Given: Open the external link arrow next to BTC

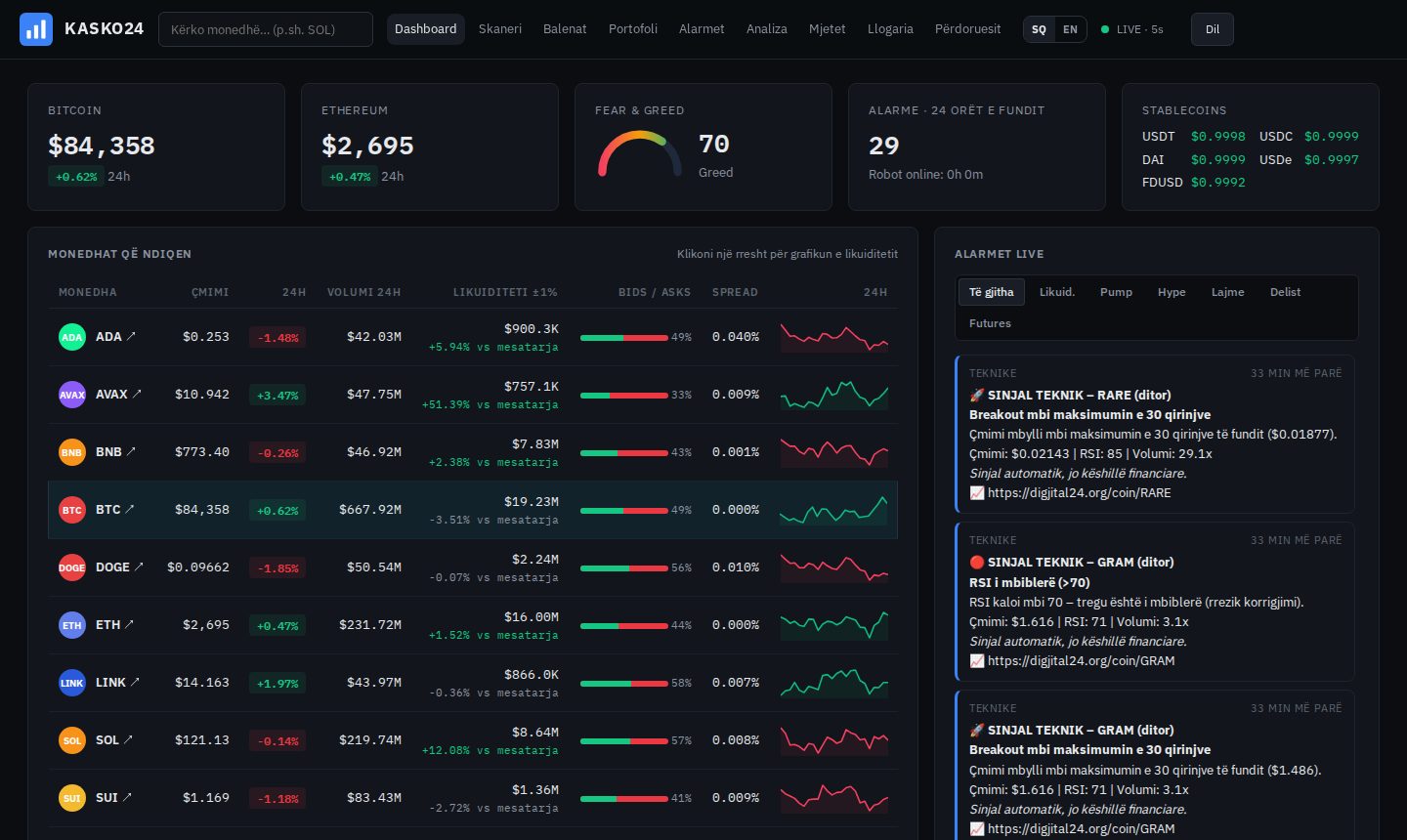Looking at the screenshot, I should pyautogui.click(x=130, y=509).
